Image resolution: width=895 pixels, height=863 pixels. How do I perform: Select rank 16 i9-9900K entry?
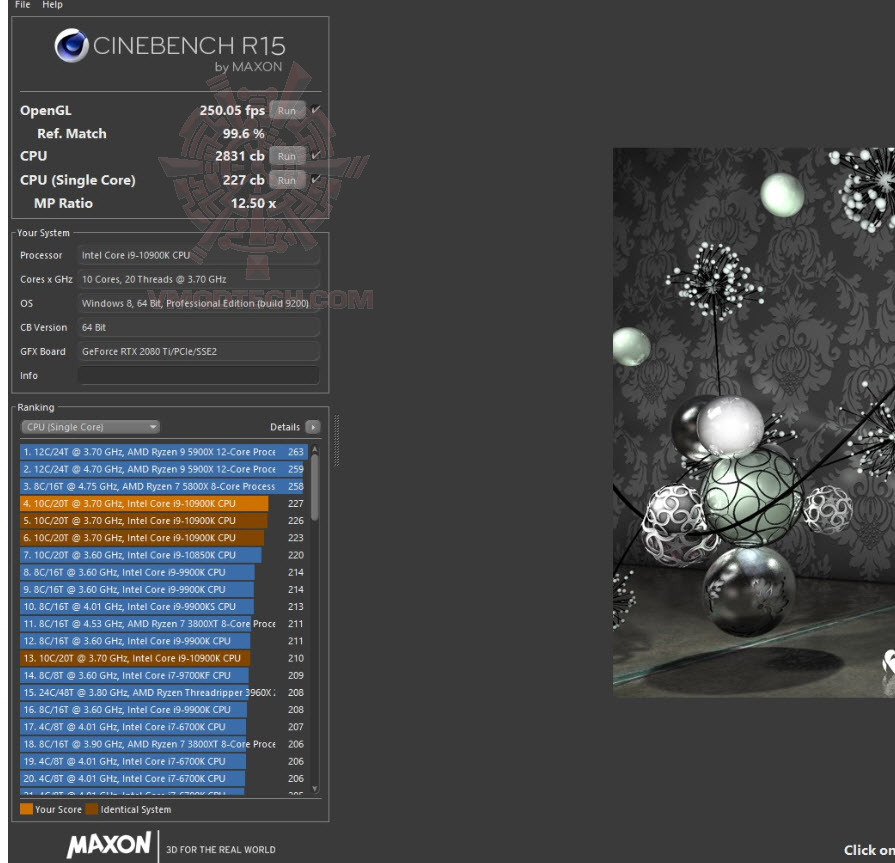tap(164, 709)
